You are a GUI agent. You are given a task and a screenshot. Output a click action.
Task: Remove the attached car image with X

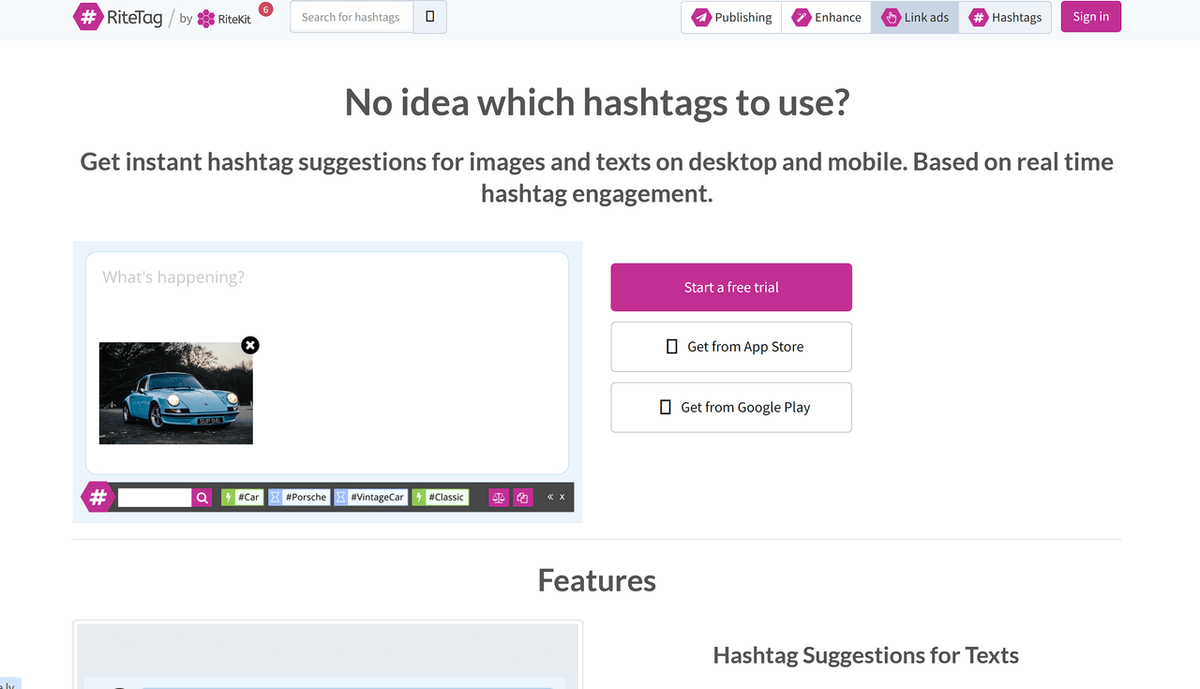250,345
